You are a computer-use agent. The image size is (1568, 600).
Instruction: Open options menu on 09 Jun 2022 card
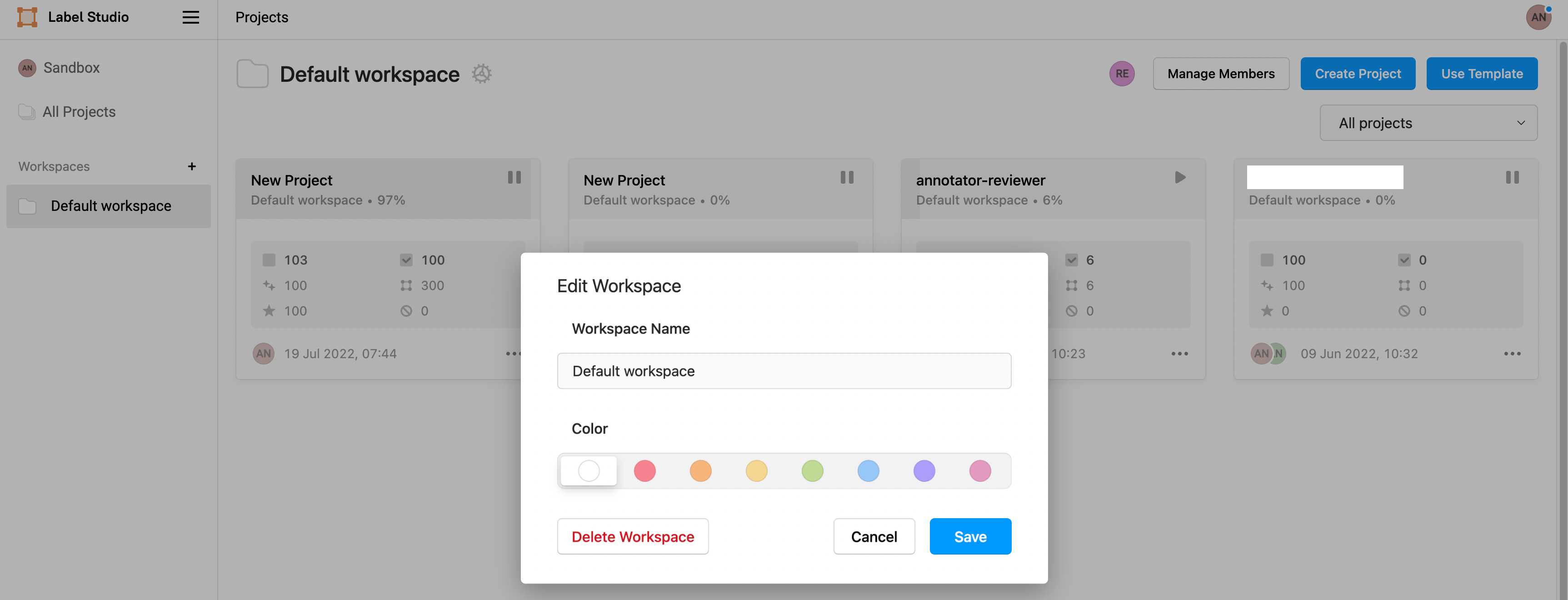[1511, 354]
